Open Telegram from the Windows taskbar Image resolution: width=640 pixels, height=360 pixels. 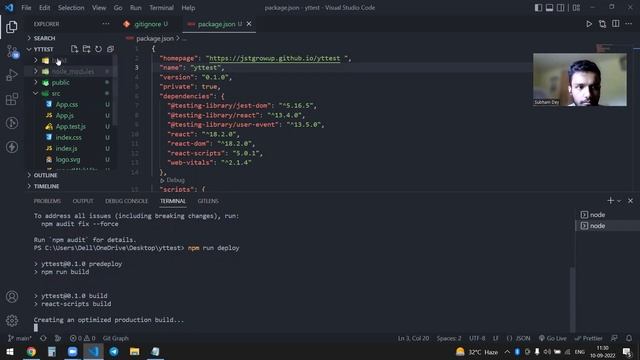click(x=114, y=351)
